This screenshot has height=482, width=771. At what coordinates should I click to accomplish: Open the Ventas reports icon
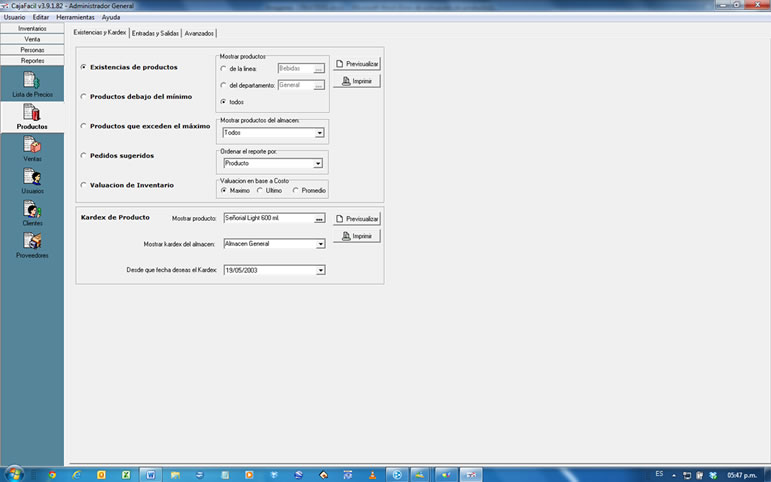pyautogui.click(x=32, y=148)
